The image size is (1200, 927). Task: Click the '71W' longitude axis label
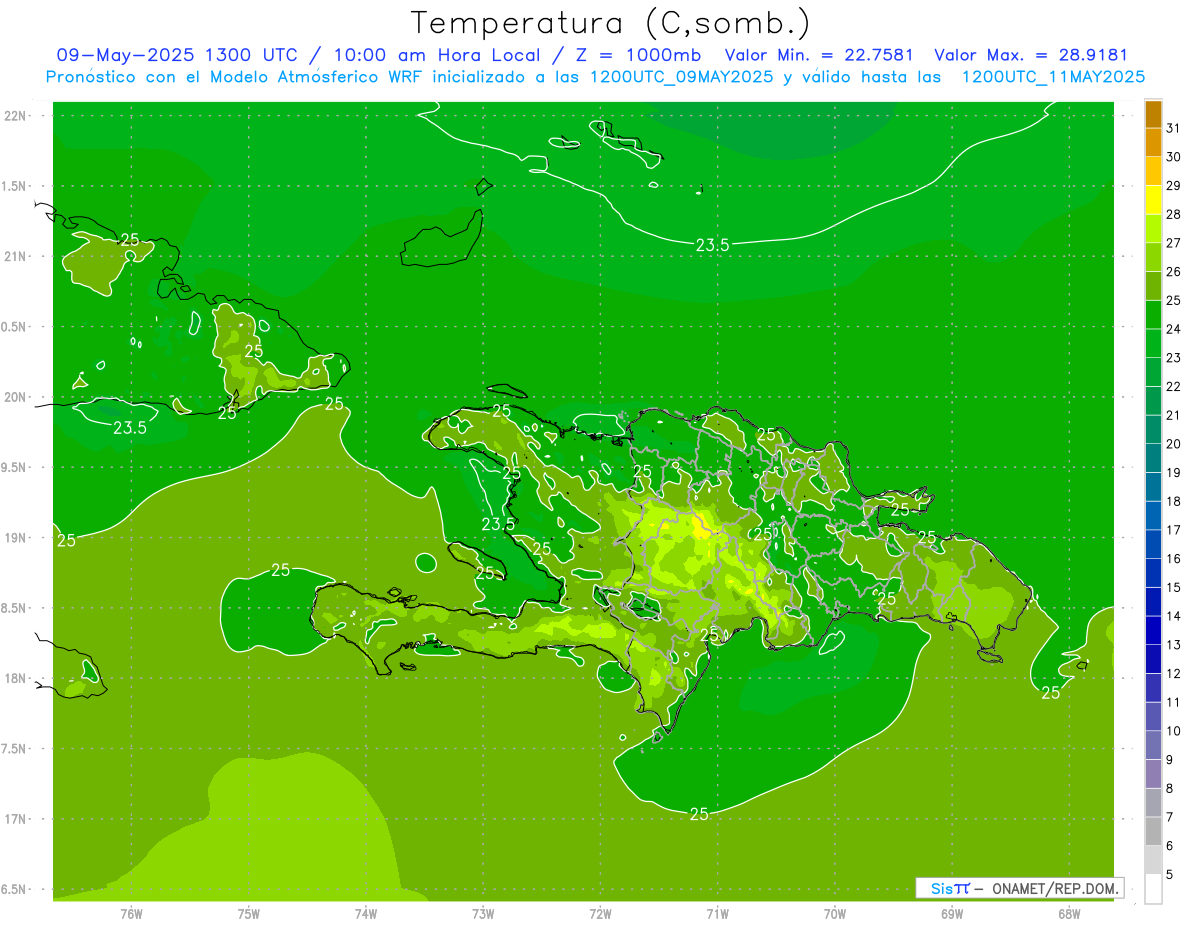point(717,913)
